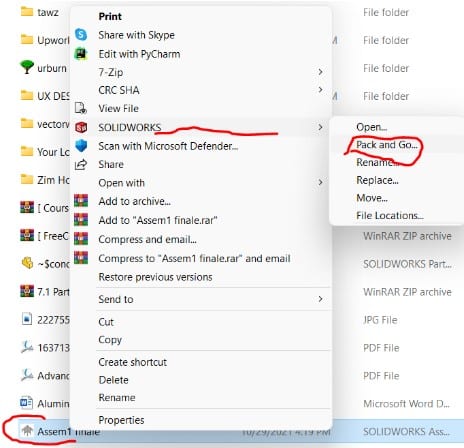
Task: Select the UX DES folder icon
Action: coord(27,96)
